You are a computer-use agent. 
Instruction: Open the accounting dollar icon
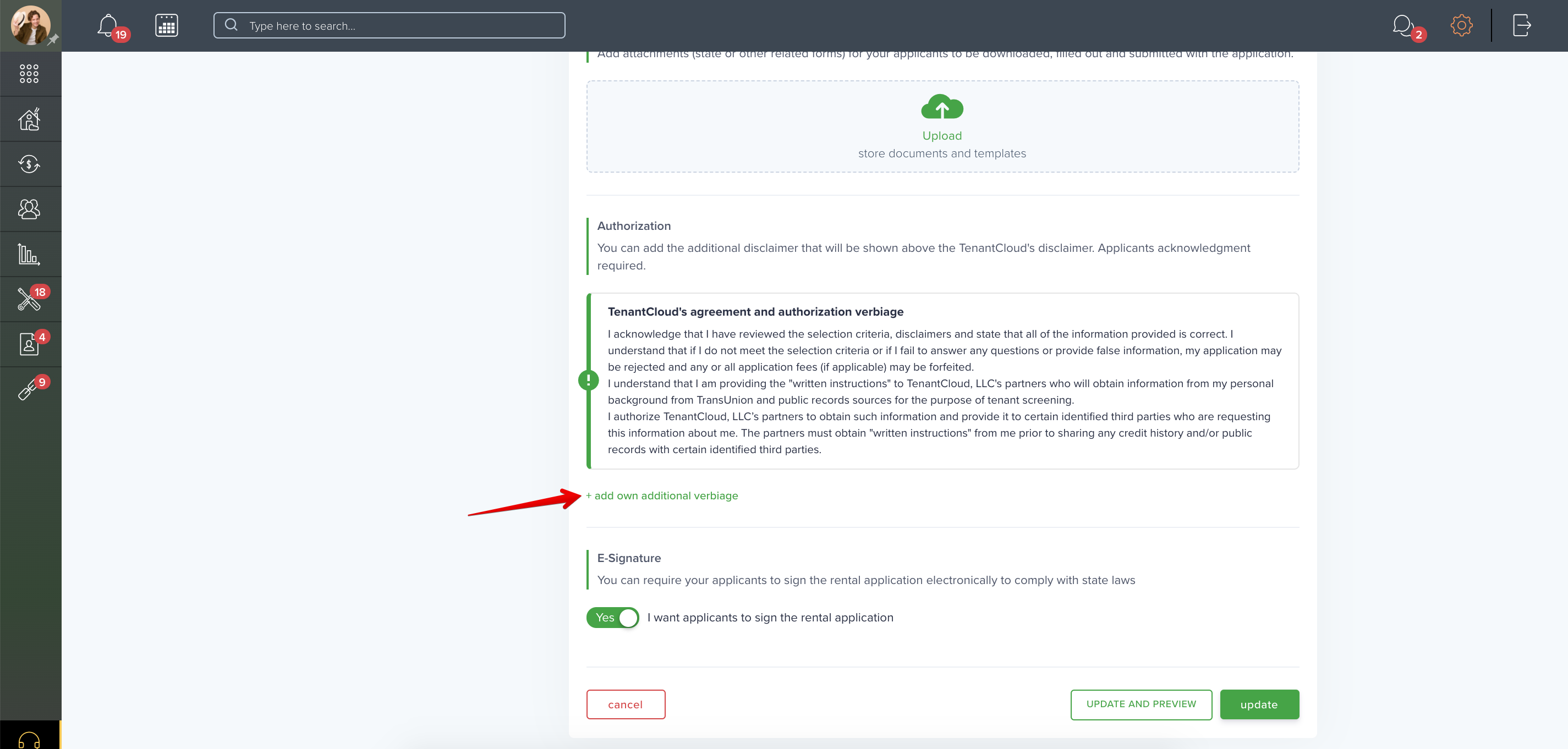click(29, 164)
